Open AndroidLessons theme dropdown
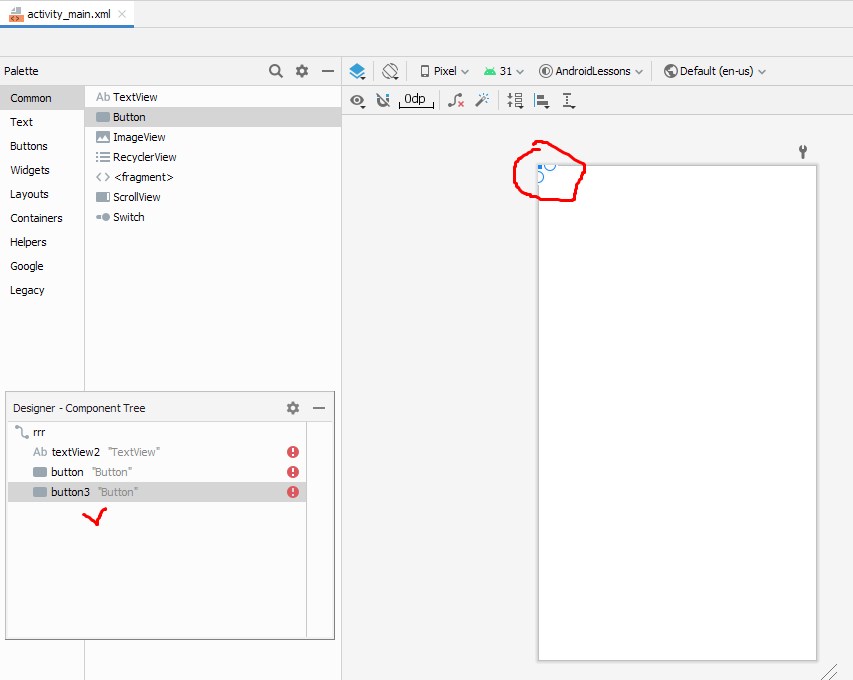 (x=591, y=71)
